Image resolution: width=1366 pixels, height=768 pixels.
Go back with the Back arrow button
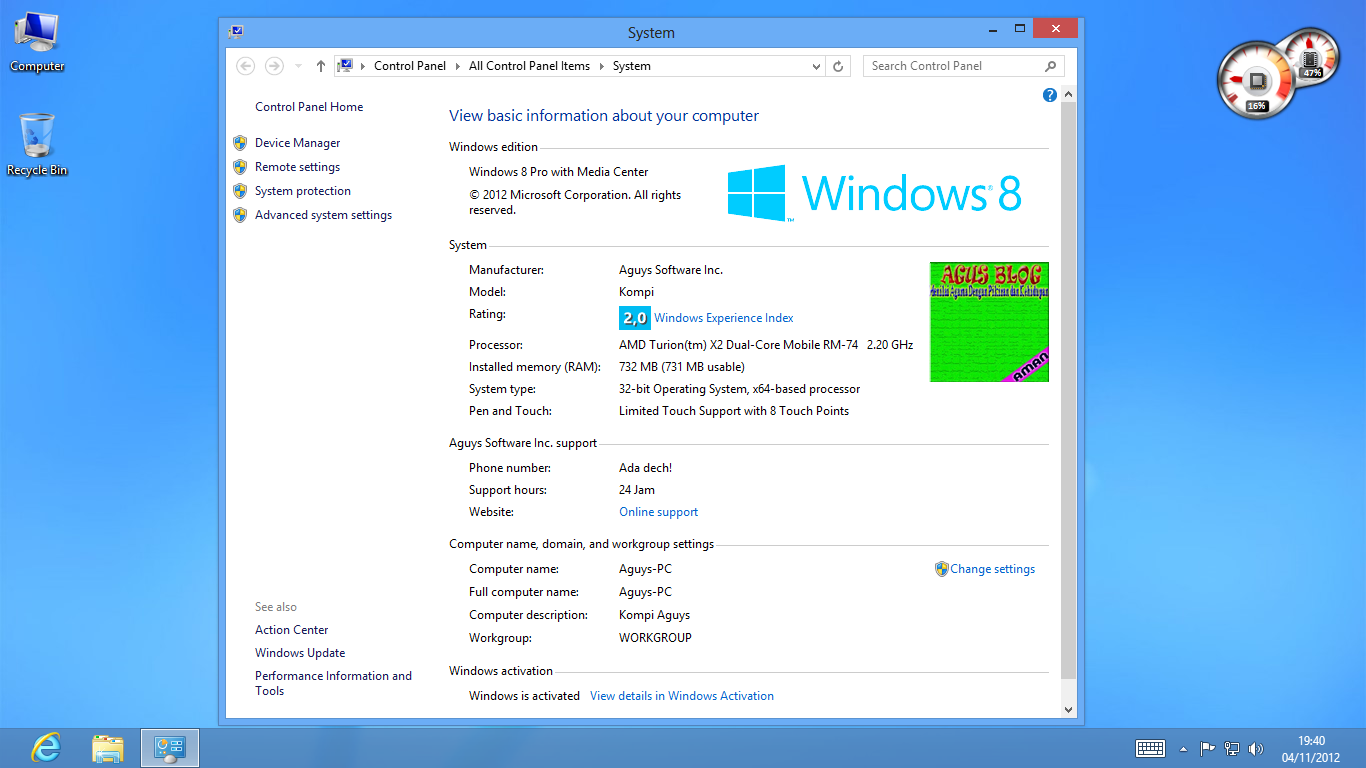(246, 66)
